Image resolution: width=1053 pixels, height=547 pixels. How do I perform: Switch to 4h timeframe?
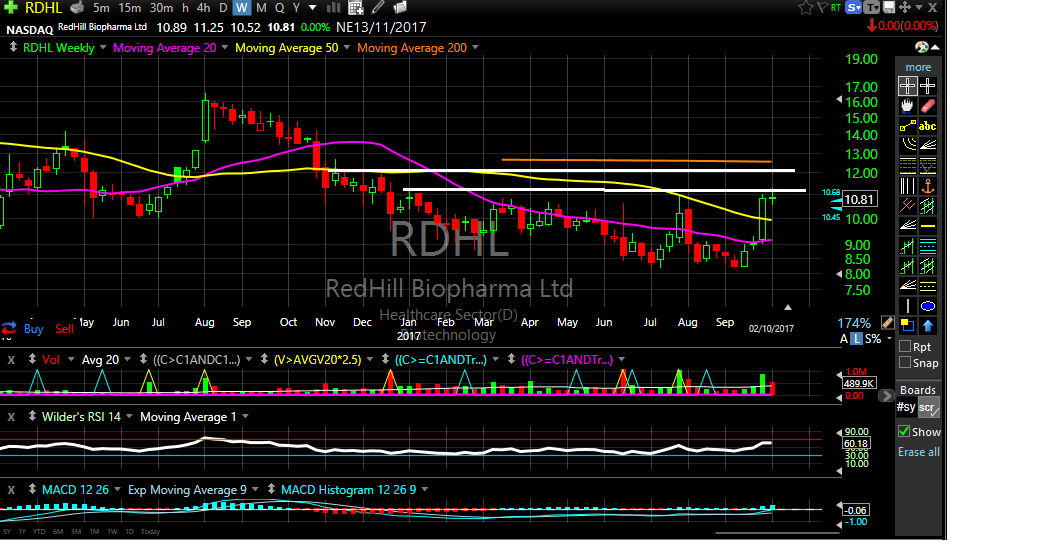click(x=203, y=8)
